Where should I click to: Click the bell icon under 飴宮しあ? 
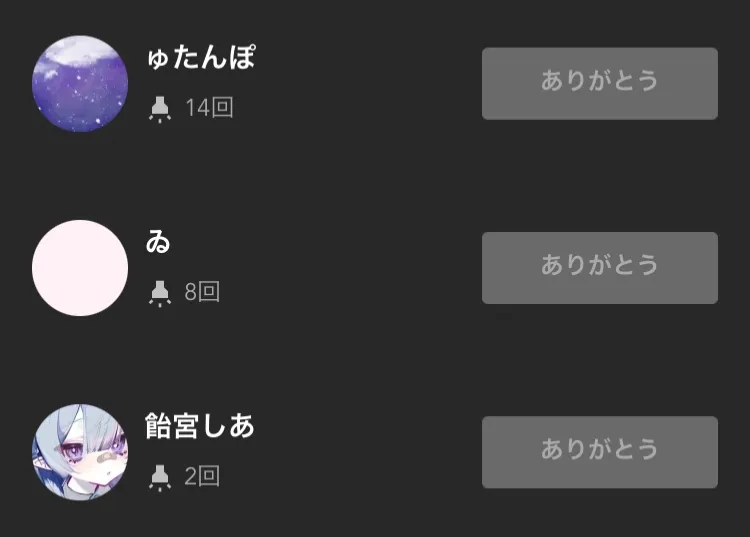pyautogui.click(x=159, y=477)
